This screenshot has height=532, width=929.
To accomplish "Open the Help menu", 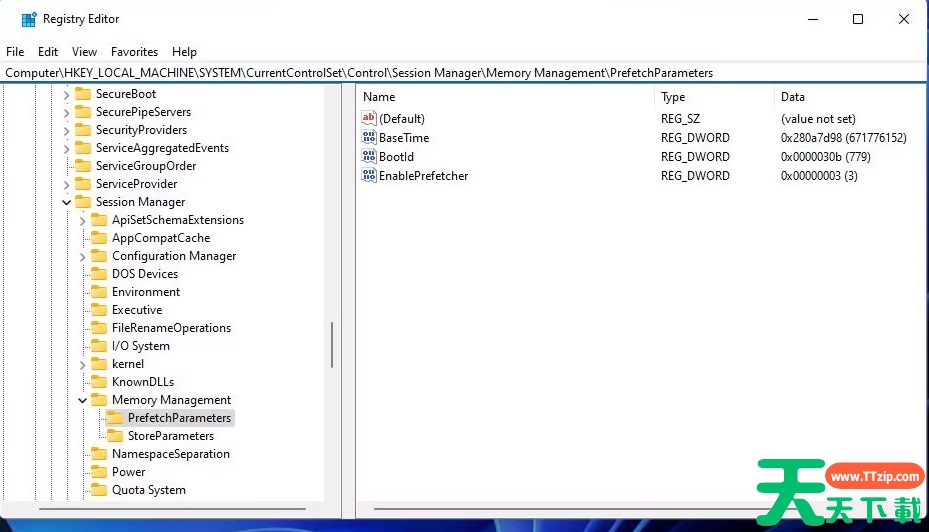I will 184,52.
